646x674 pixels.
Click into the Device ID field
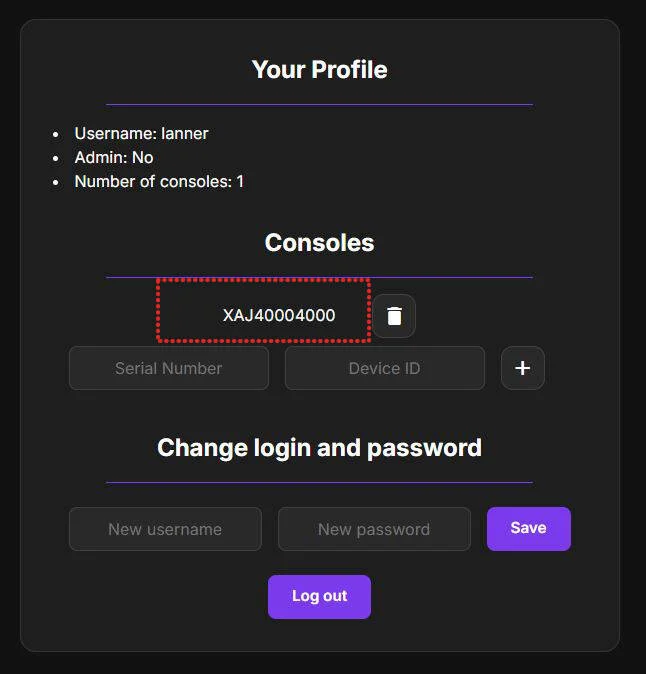pyautogui.click(x=384, y=368)
